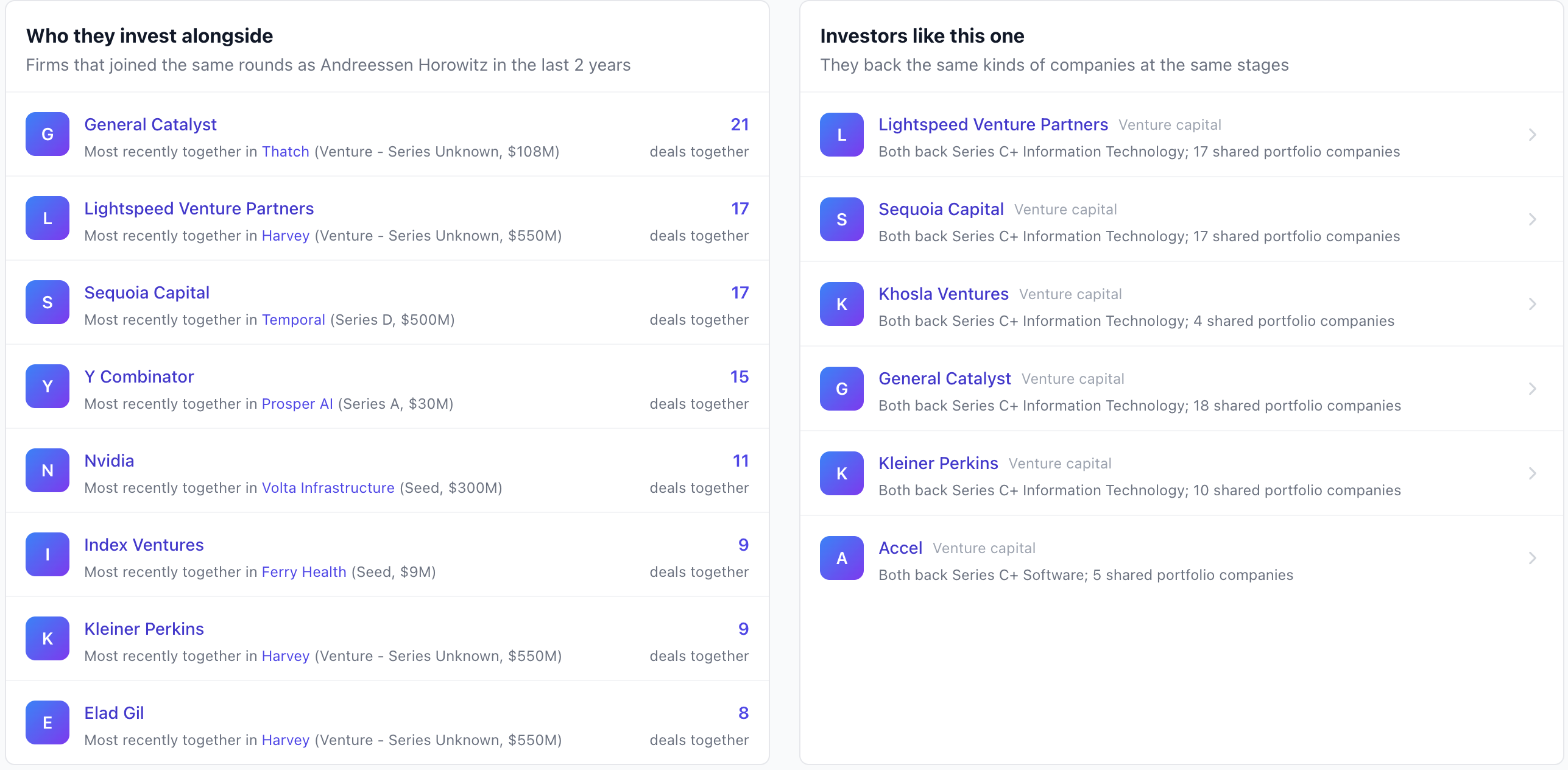Open Lightspeed Venture Partners row chevron

point(1532,135)
